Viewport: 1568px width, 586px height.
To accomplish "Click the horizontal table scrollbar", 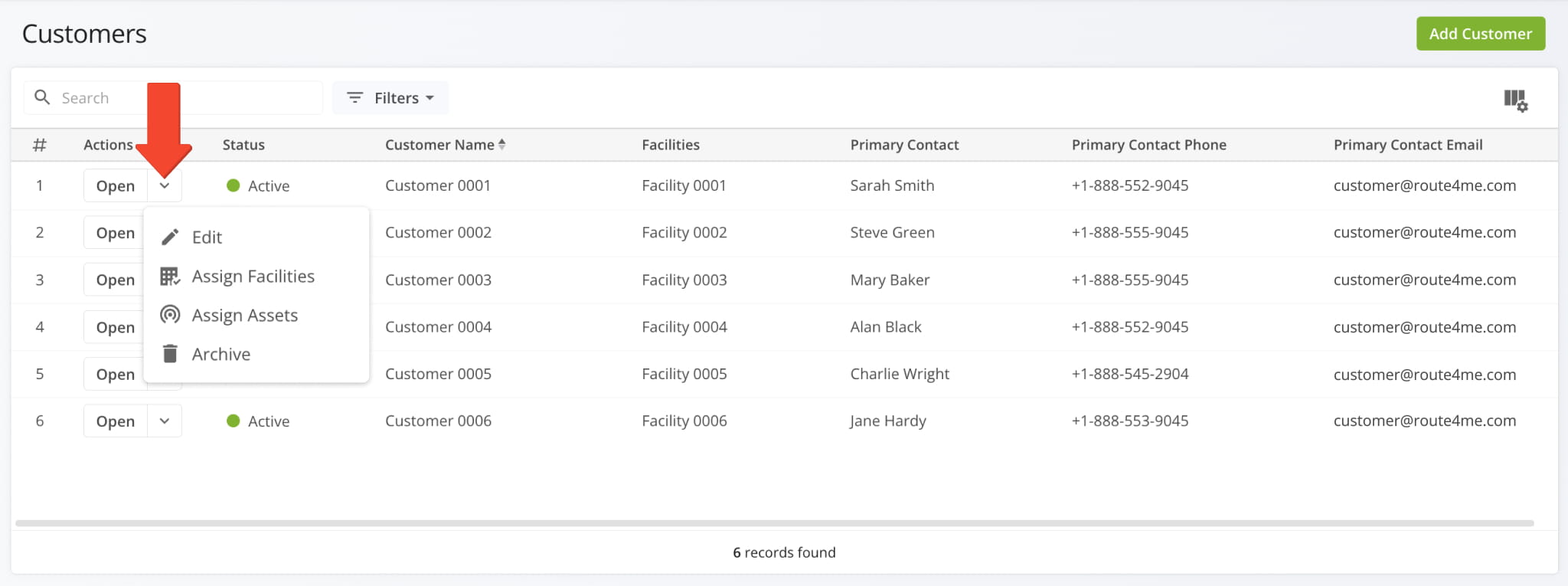I will pyautogui.click(x=774, y=523).
